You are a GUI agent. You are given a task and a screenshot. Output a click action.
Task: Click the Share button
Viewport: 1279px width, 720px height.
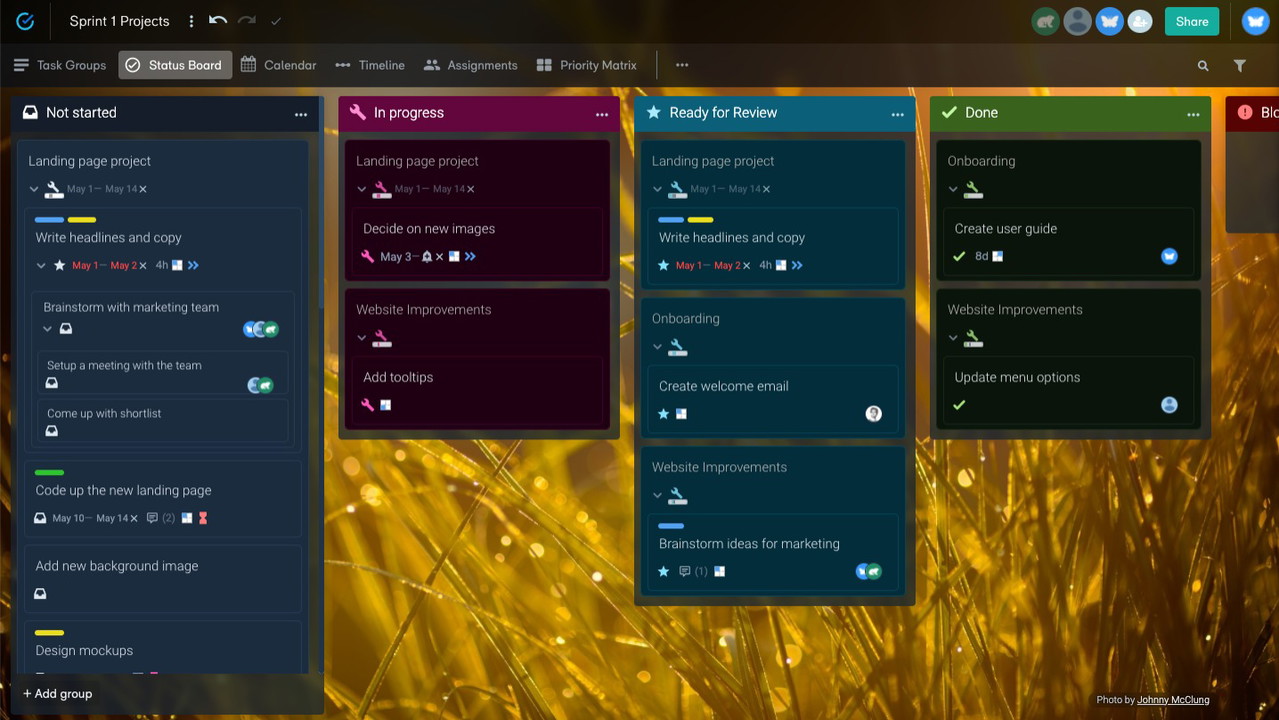click(x=1191, y=21)
